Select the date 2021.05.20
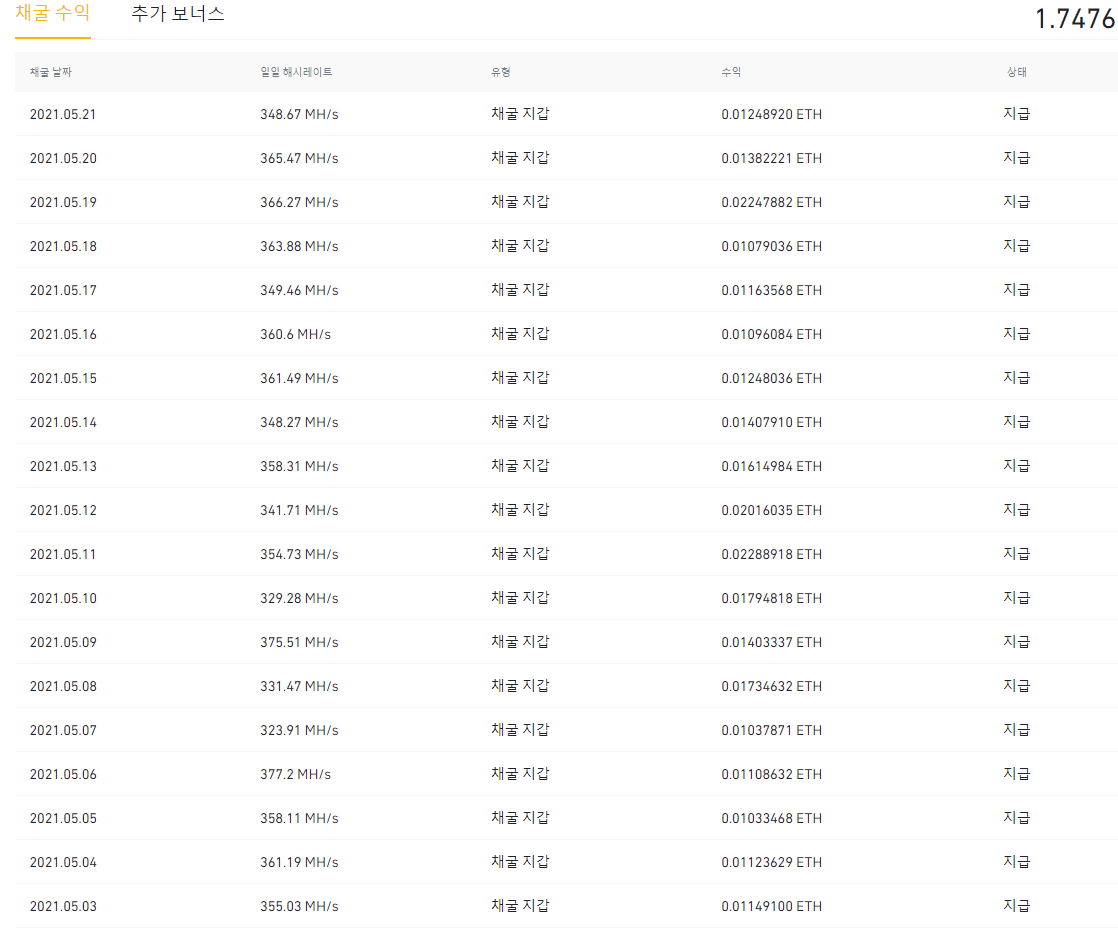Image resolution: width=1118 pixels, height=930 pixels. (63, 158)
